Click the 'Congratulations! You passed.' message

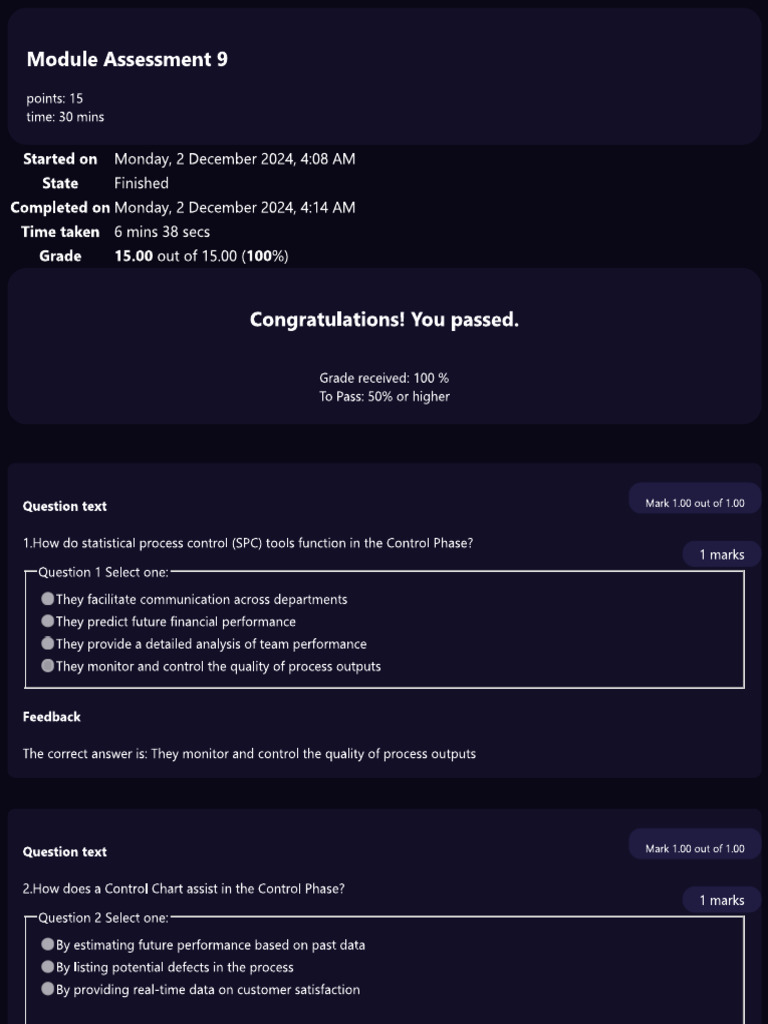[x=384, y=320]
